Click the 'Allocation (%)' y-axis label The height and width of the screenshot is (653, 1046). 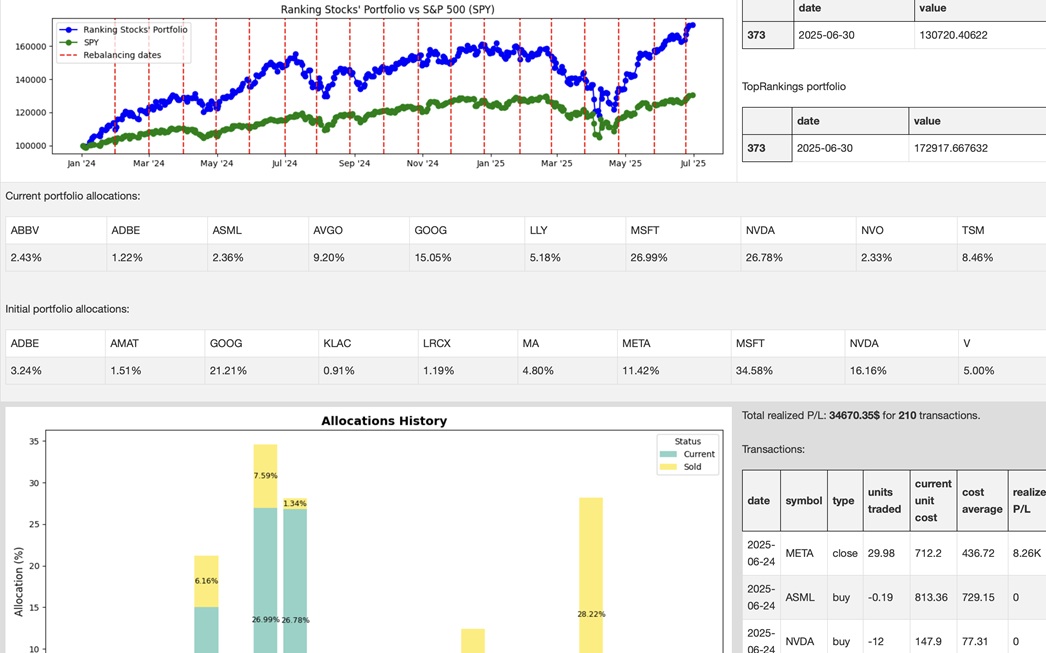[x=19, y=582]
